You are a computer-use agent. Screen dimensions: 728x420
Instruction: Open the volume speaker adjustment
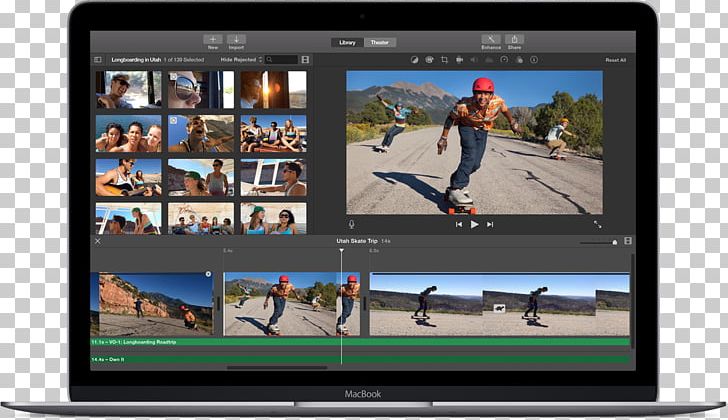tap(474, 60)
